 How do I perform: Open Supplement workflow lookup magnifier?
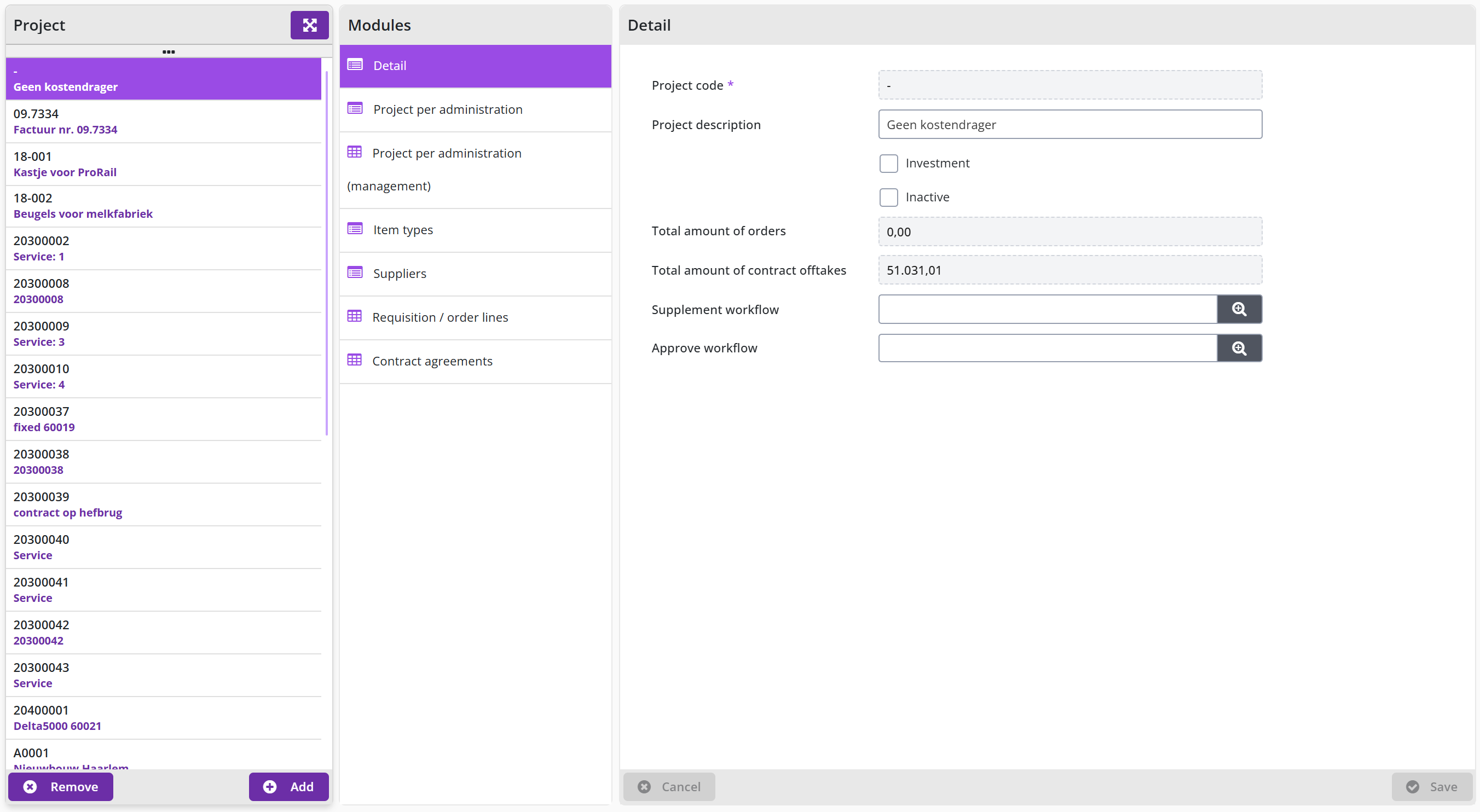click(x=1239, y=309)
